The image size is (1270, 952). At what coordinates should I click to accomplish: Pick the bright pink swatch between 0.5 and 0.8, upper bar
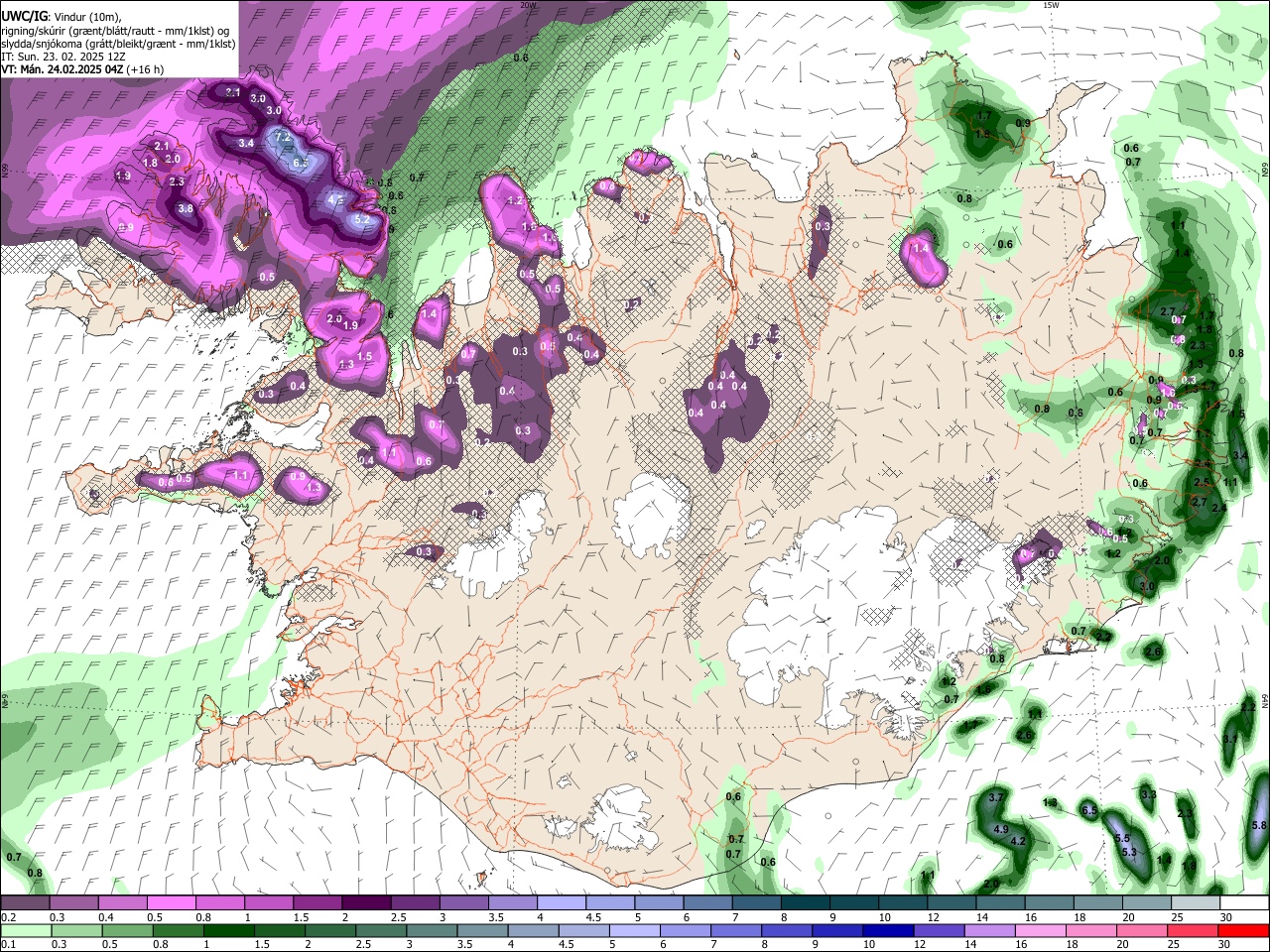click(171, 903)
